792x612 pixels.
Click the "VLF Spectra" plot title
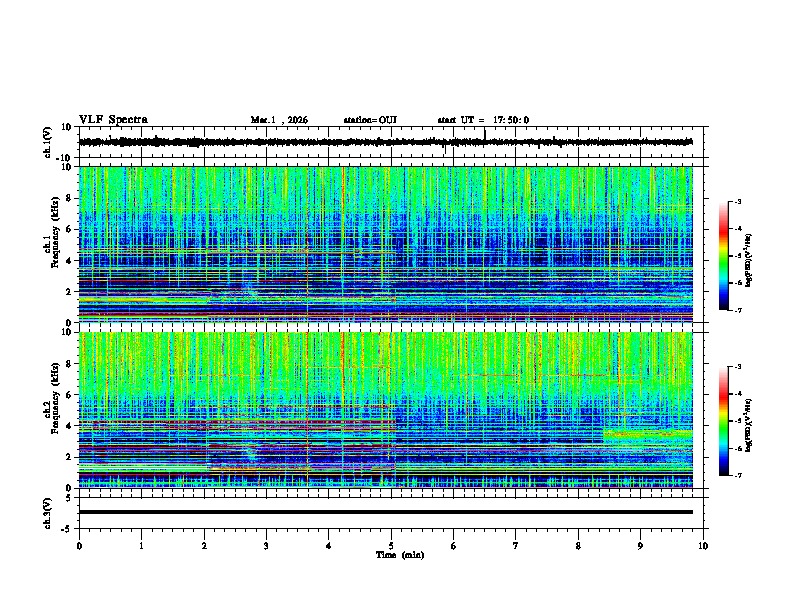click(113, 120)
